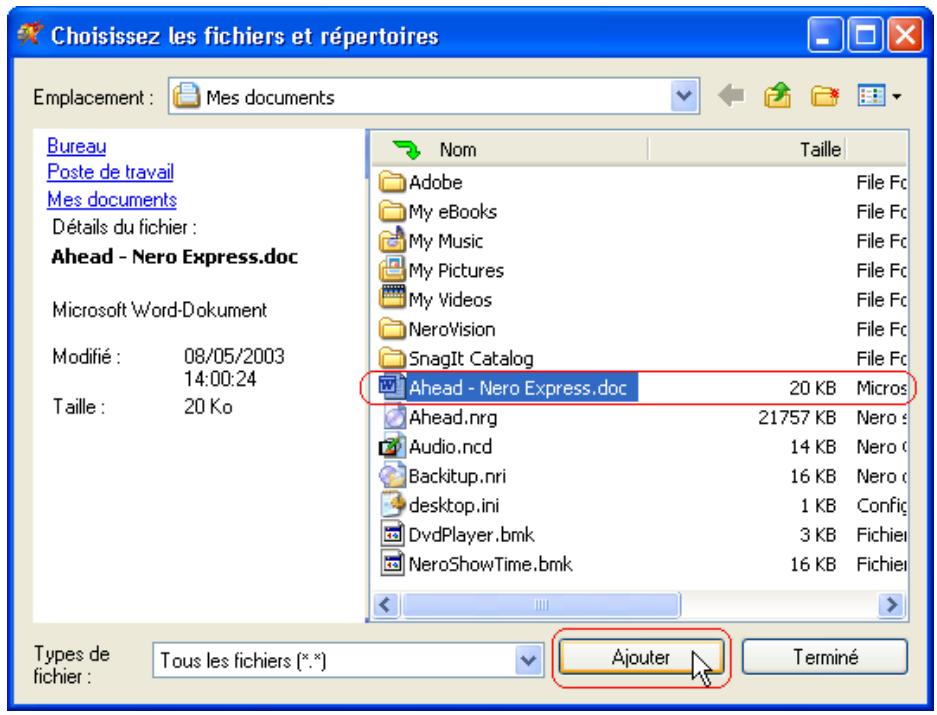Open the Mes documents link
The height and width of the screenshot is (715, 937).
tap(112, 199)
